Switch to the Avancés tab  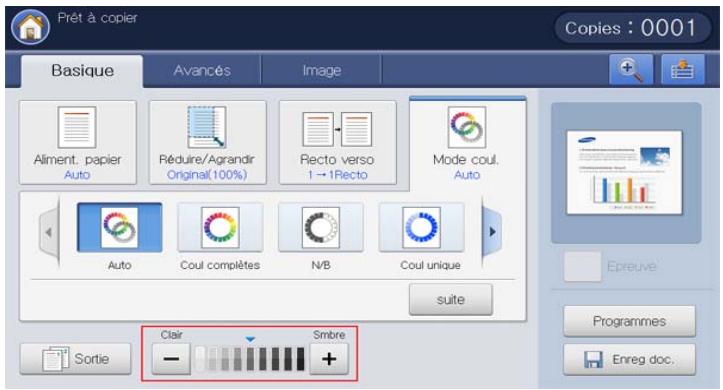click(202, 71)
